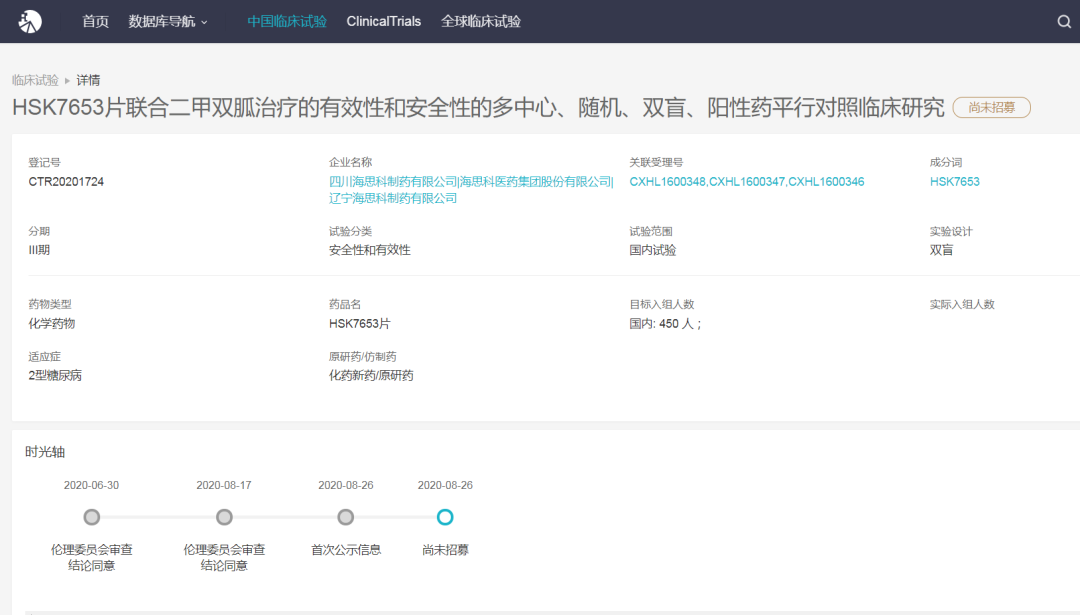The width and height of the screenshot is (1080, 615).
Task: Select the 中国临床试验 tab
Action: [x=287, y=21]
